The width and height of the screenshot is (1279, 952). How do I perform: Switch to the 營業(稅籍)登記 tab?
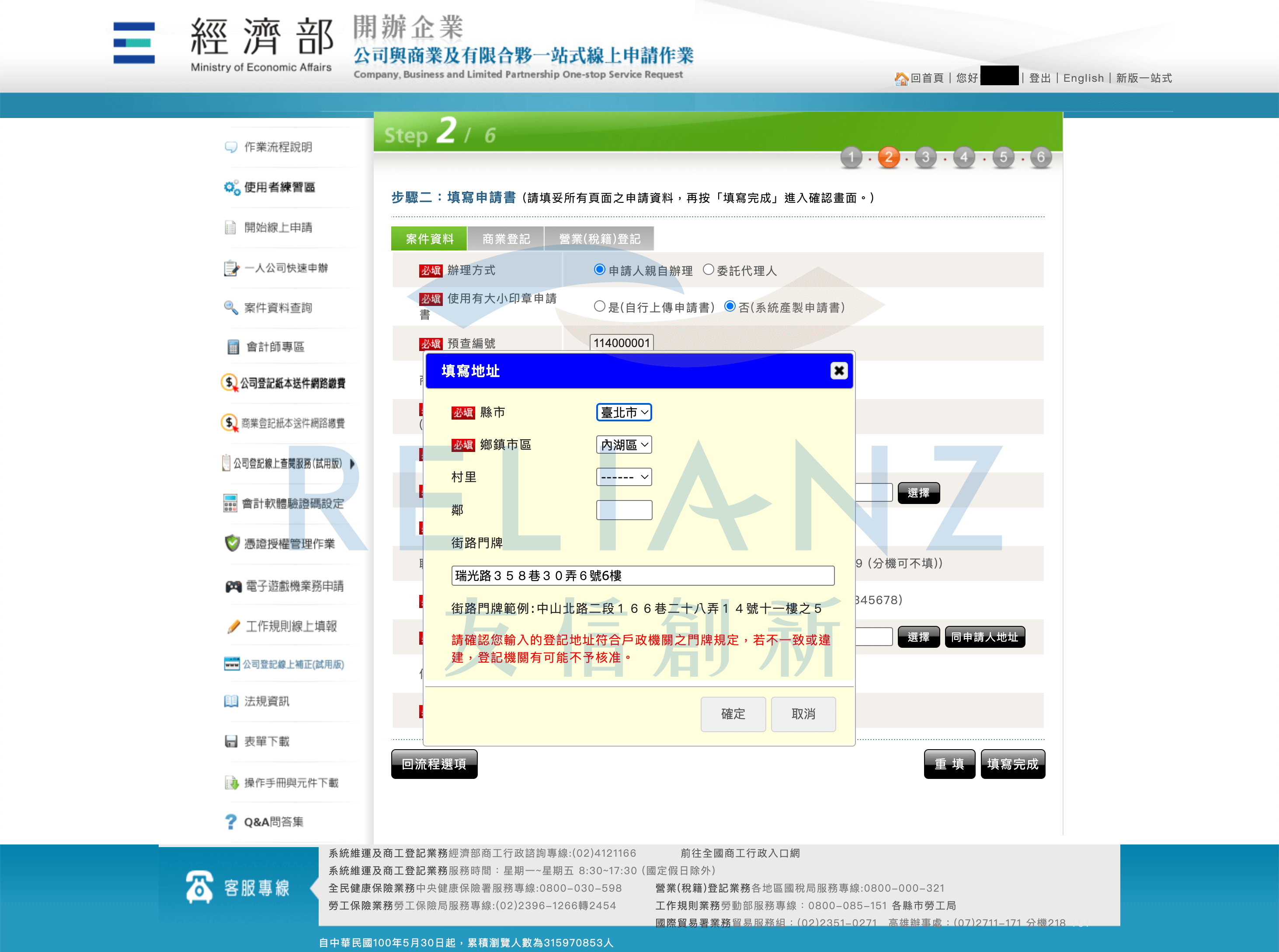599,239
